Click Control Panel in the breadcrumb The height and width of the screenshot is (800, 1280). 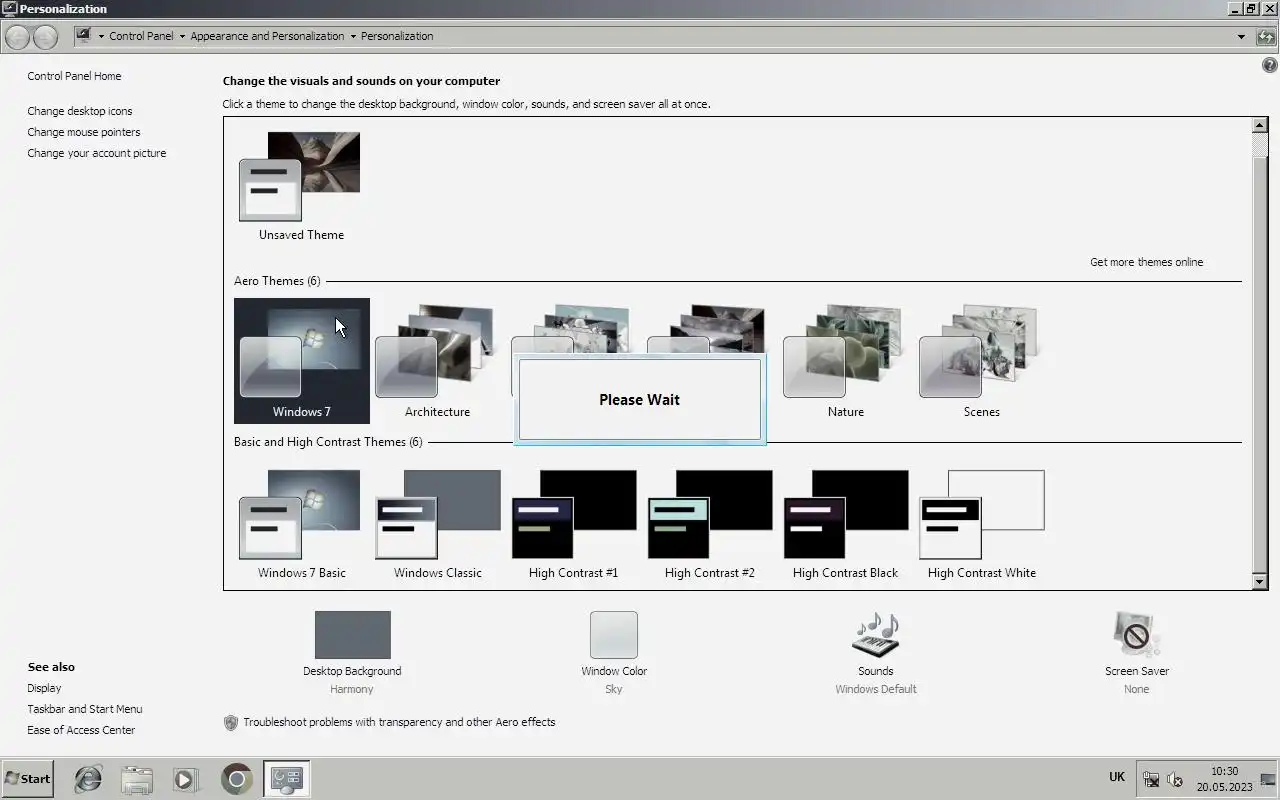(x=141, y=36)
